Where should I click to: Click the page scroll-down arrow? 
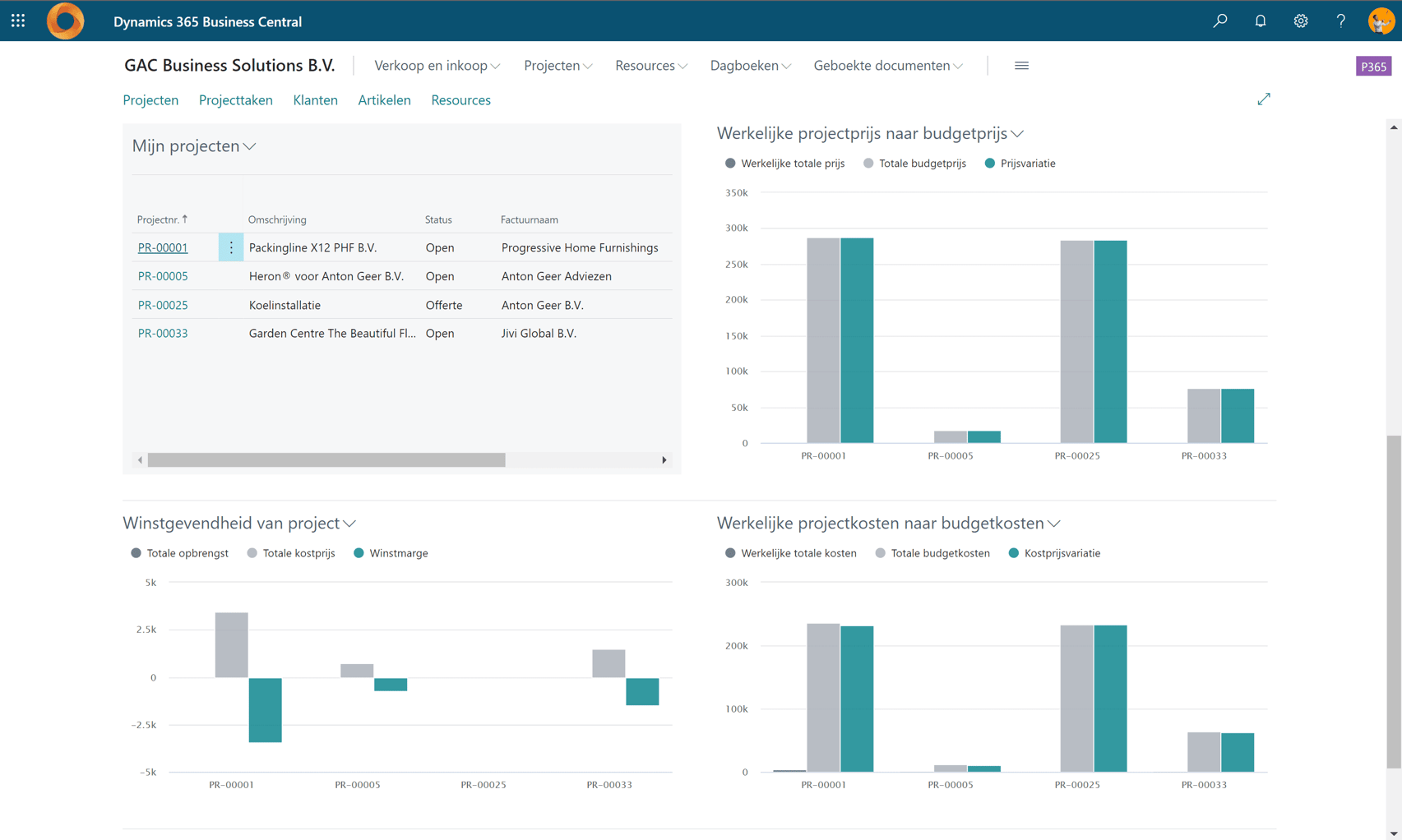point(1393,833)
